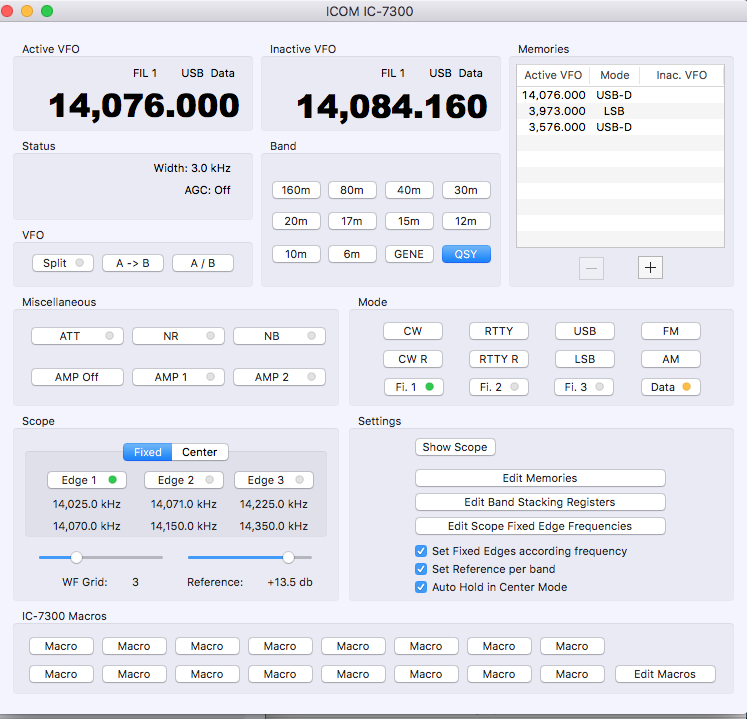Screen dimensions: 747x719
Task: Enable the NR noise reduction toggle
Action: coord(177,336)
